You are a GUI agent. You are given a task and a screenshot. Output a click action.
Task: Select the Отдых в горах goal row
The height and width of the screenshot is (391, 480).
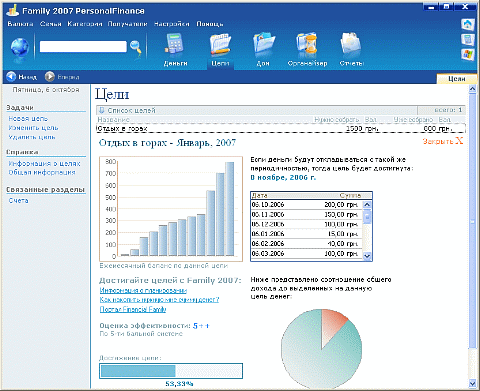(281, 128)
